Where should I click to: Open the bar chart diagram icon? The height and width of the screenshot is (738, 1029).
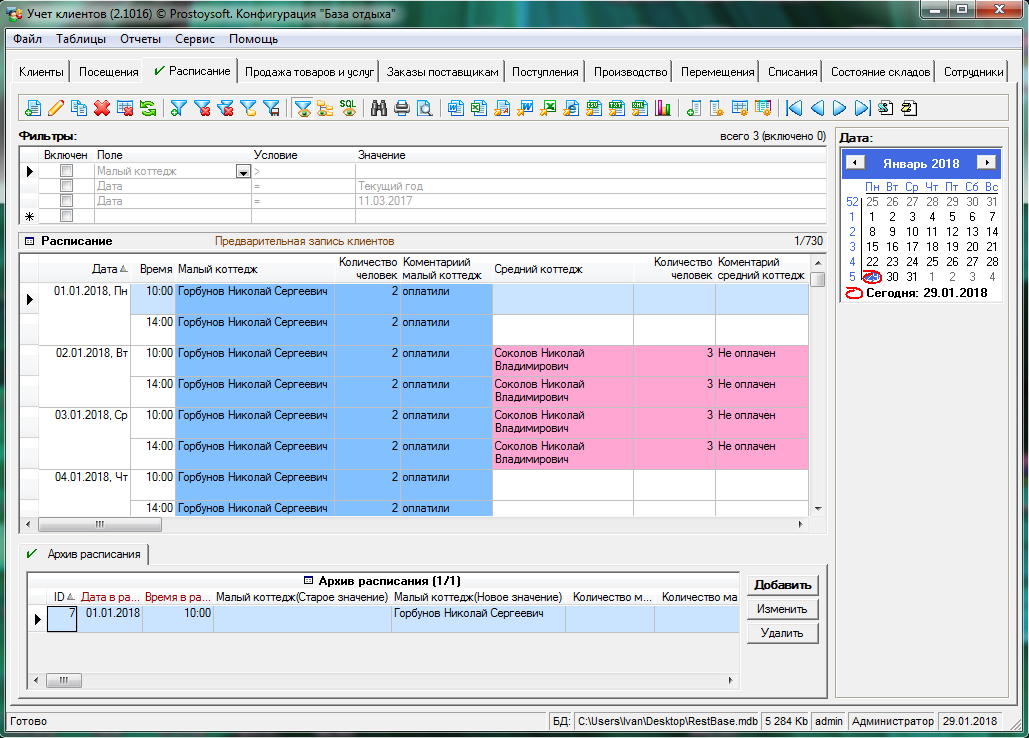tap(662, 108)
